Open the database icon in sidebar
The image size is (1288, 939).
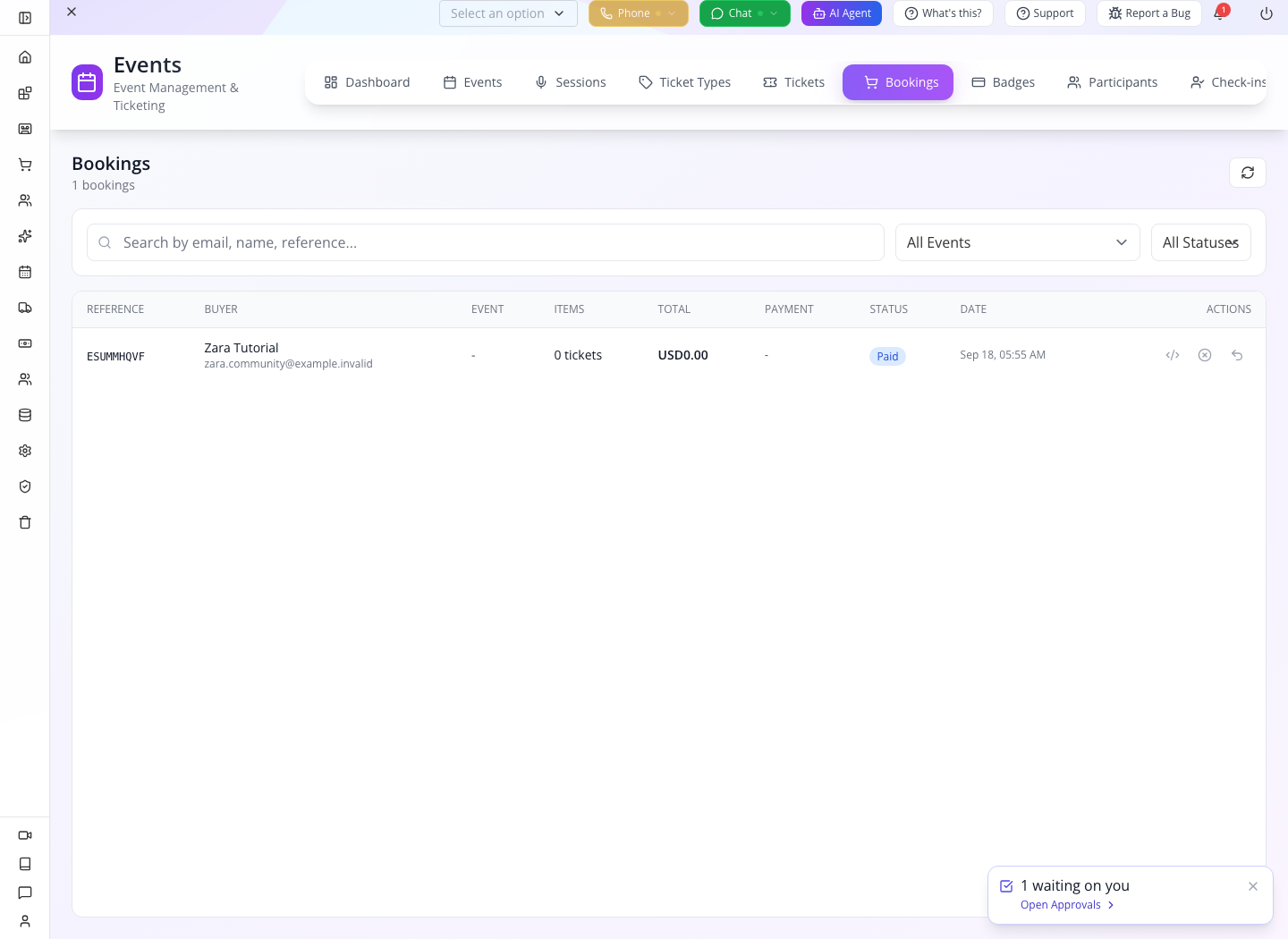(25, 415)
